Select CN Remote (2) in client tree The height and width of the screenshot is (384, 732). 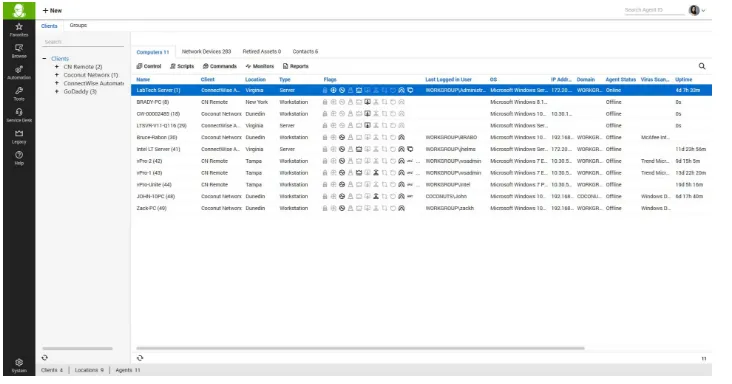tap(83, 67)
